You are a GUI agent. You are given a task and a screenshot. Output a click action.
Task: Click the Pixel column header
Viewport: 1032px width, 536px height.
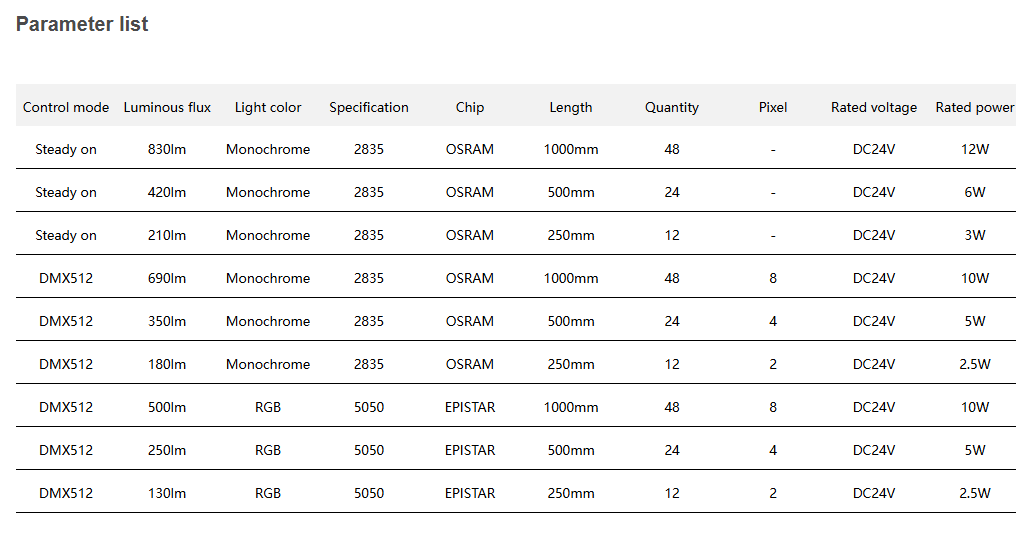pyautogui.click(x=773, y=107)
